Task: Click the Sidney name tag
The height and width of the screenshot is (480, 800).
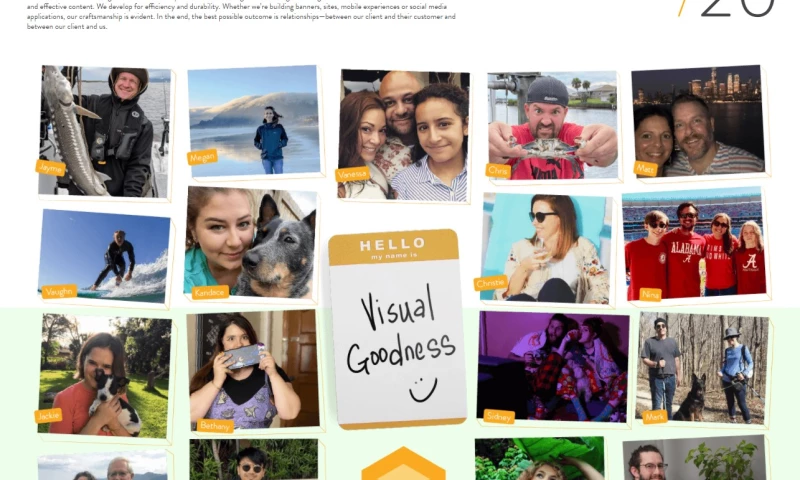Action: 499,416
